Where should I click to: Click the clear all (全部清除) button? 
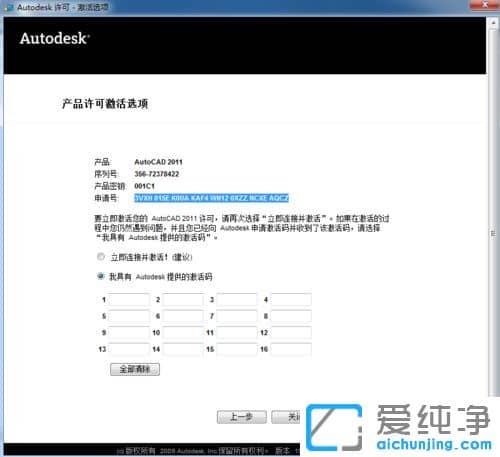pos(135,369)
